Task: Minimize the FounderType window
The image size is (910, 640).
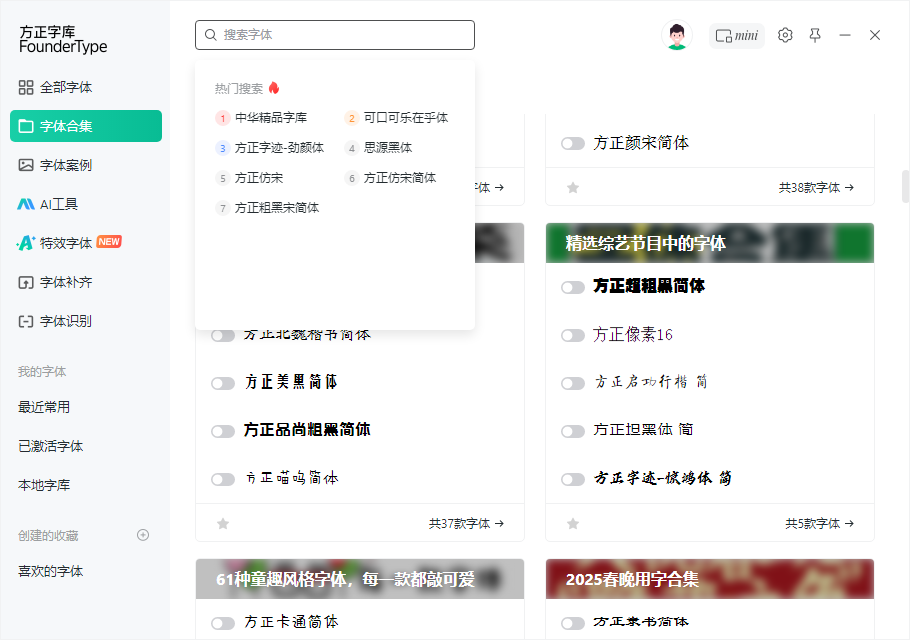Action: pos(845,35)
